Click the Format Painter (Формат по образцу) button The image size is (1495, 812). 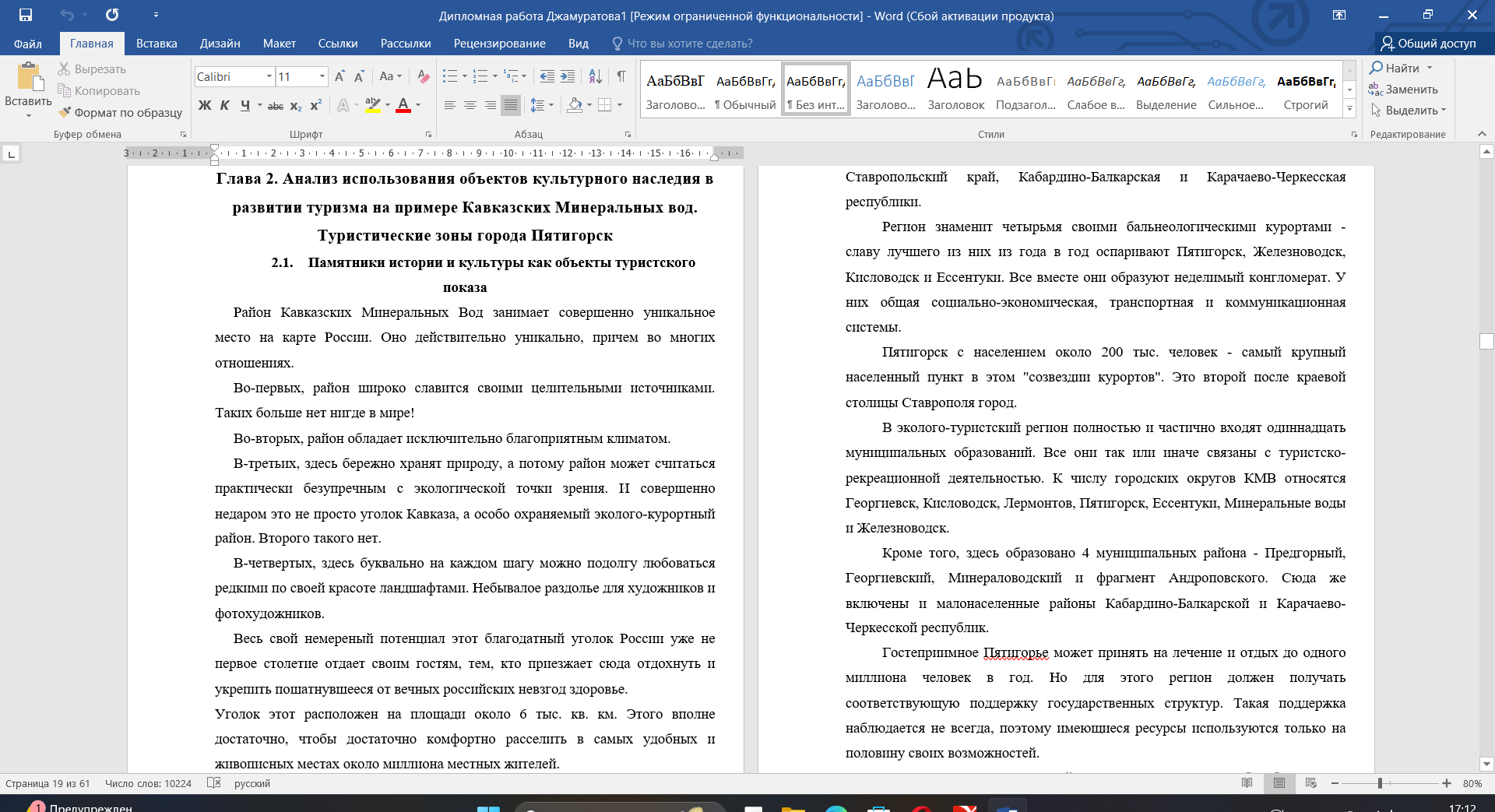point(121,112)
